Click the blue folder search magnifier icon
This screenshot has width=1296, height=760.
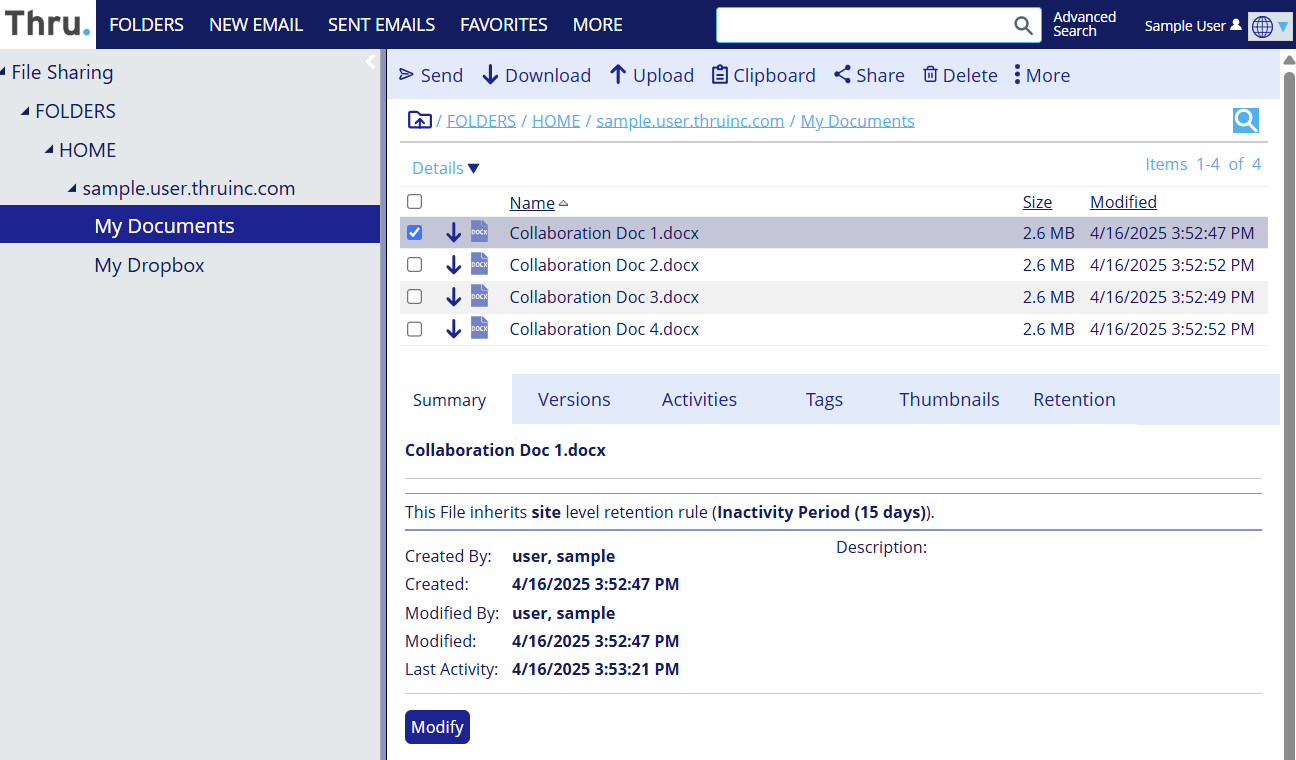tap(1245, 121)
